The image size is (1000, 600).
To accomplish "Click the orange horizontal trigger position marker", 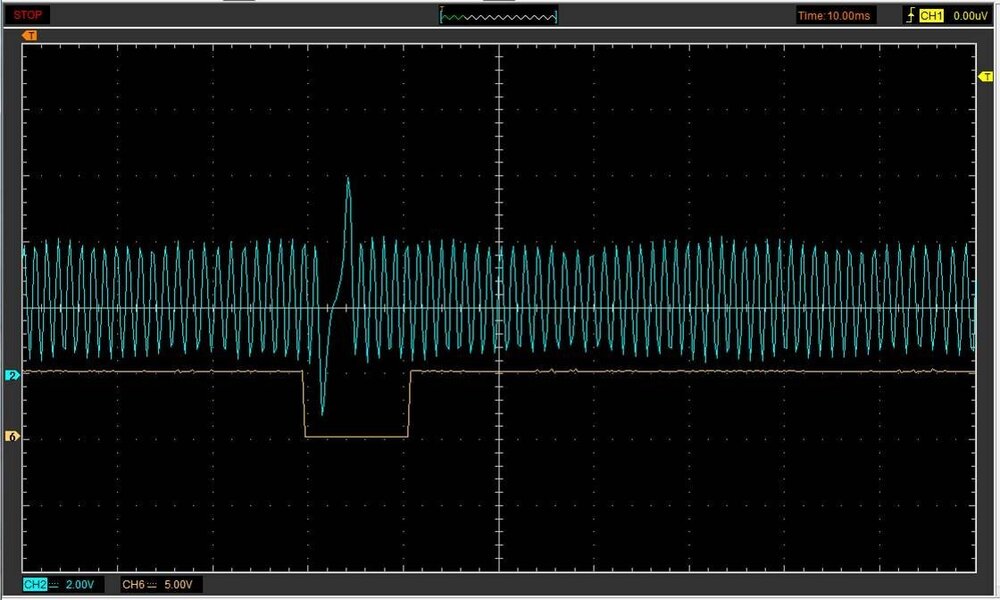I will pos(30,36).
